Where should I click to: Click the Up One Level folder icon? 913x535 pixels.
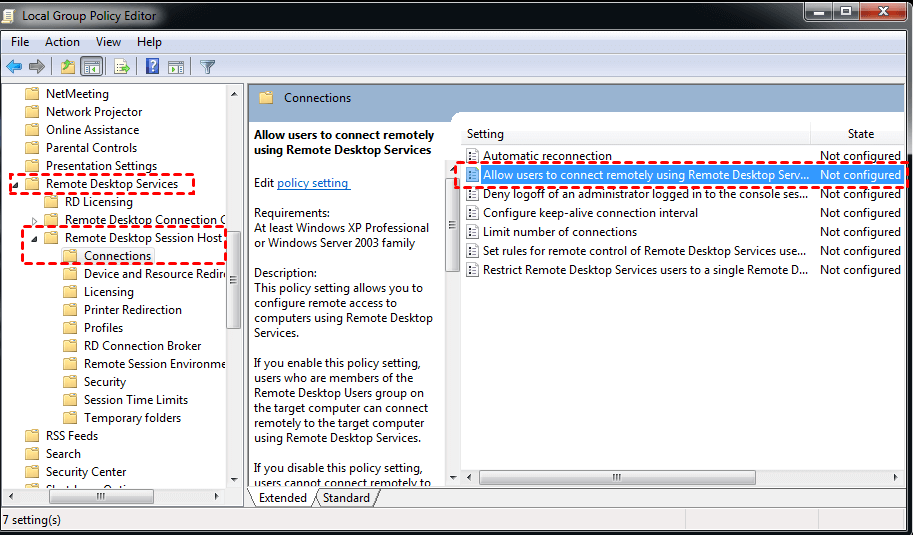67,67
